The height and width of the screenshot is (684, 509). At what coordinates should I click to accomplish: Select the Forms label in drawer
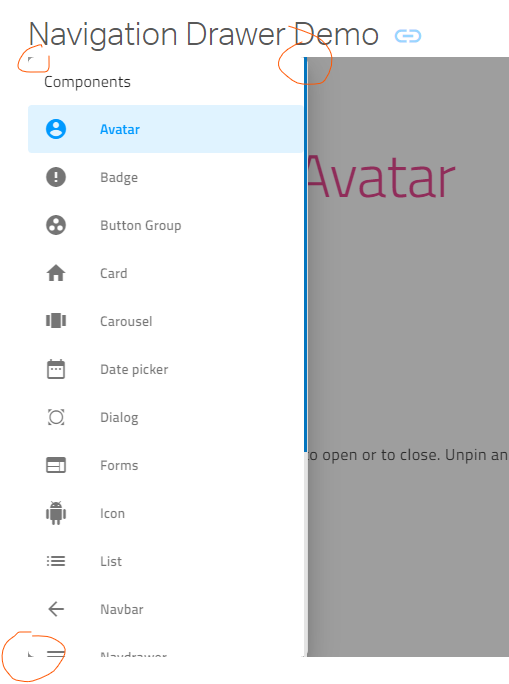tap(119, 465)
